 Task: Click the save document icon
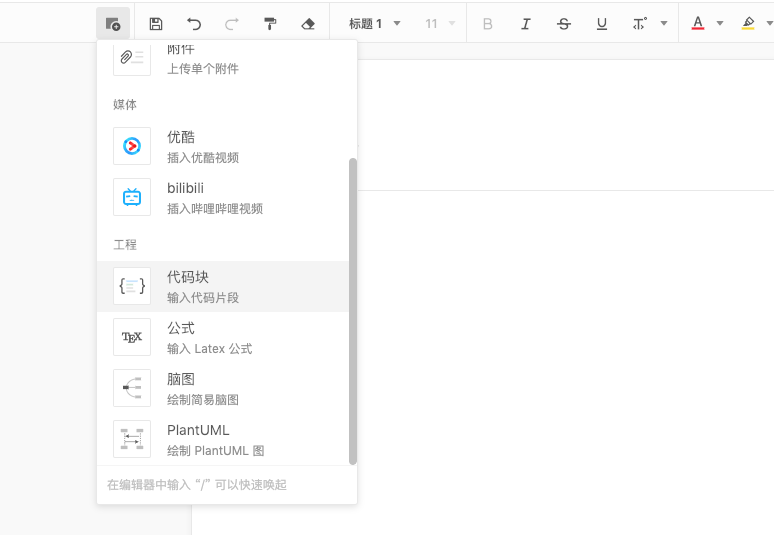pos(156,23)
